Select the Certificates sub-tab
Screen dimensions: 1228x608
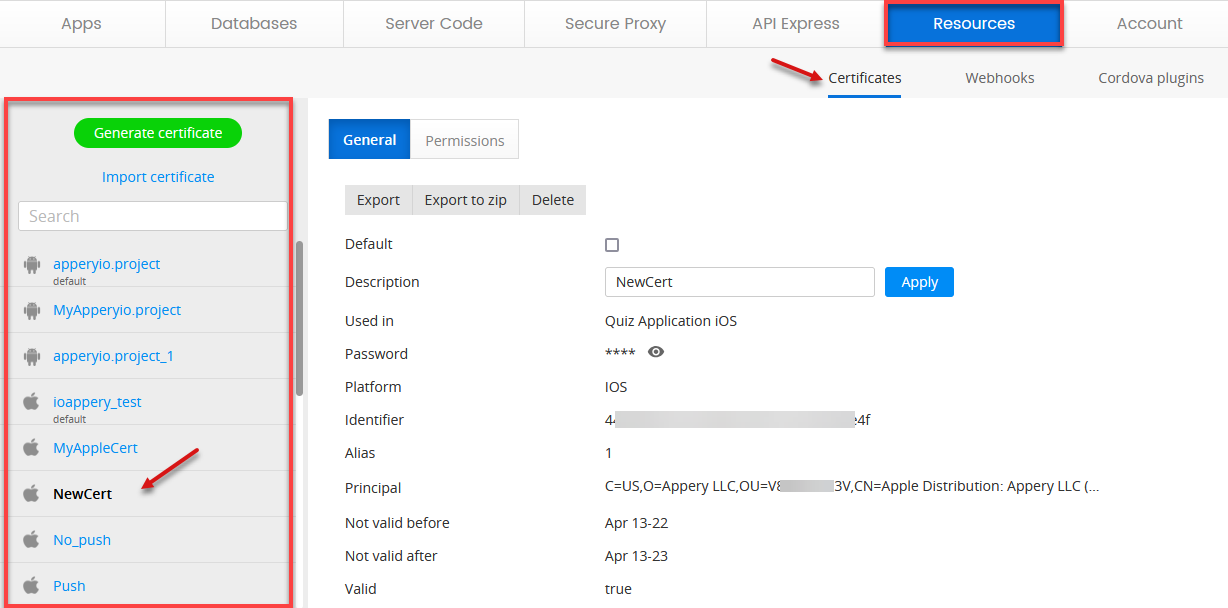coord(865,78)
